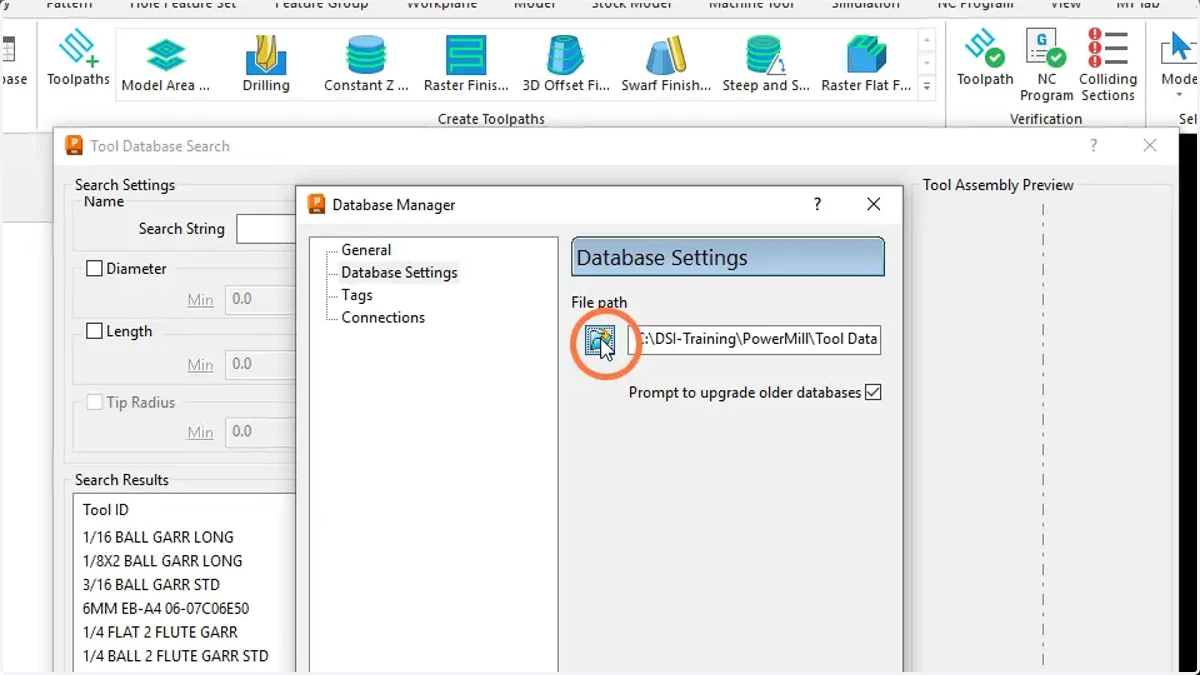Select Raster Flat Finishing strategy
Screen dimensions: 1200x675
point(866,64)
